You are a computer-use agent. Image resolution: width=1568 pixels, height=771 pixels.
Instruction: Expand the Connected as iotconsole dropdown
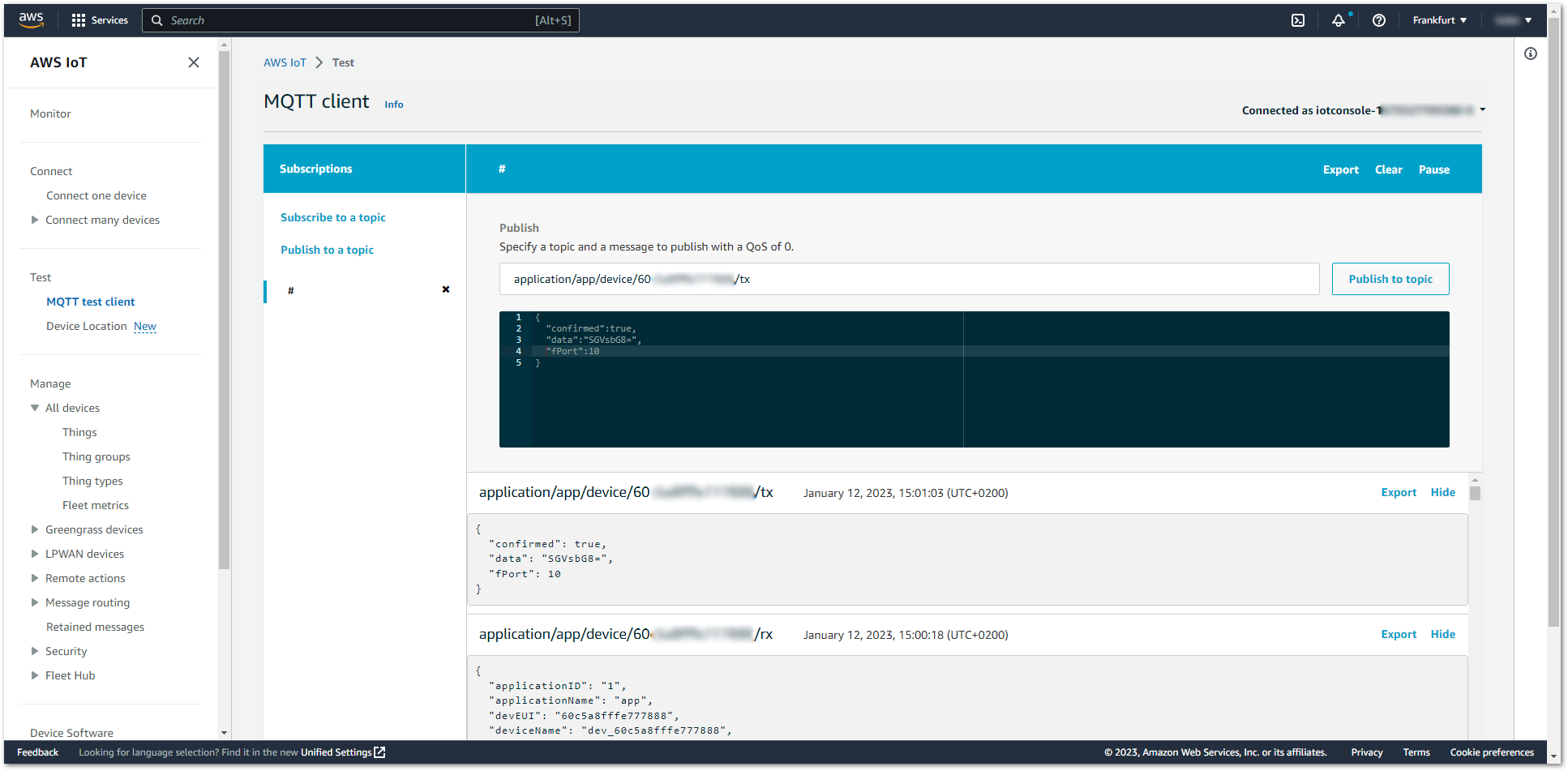[1483, 109]
